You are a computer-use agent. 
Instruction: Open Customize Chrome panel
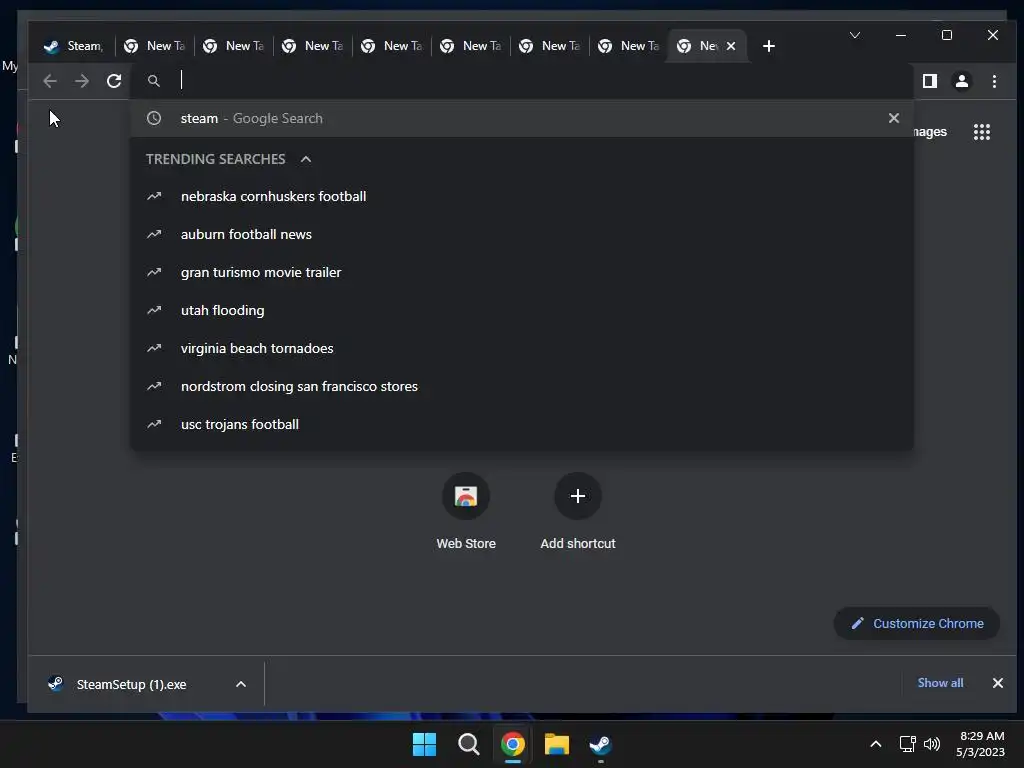tap(916, 624)
